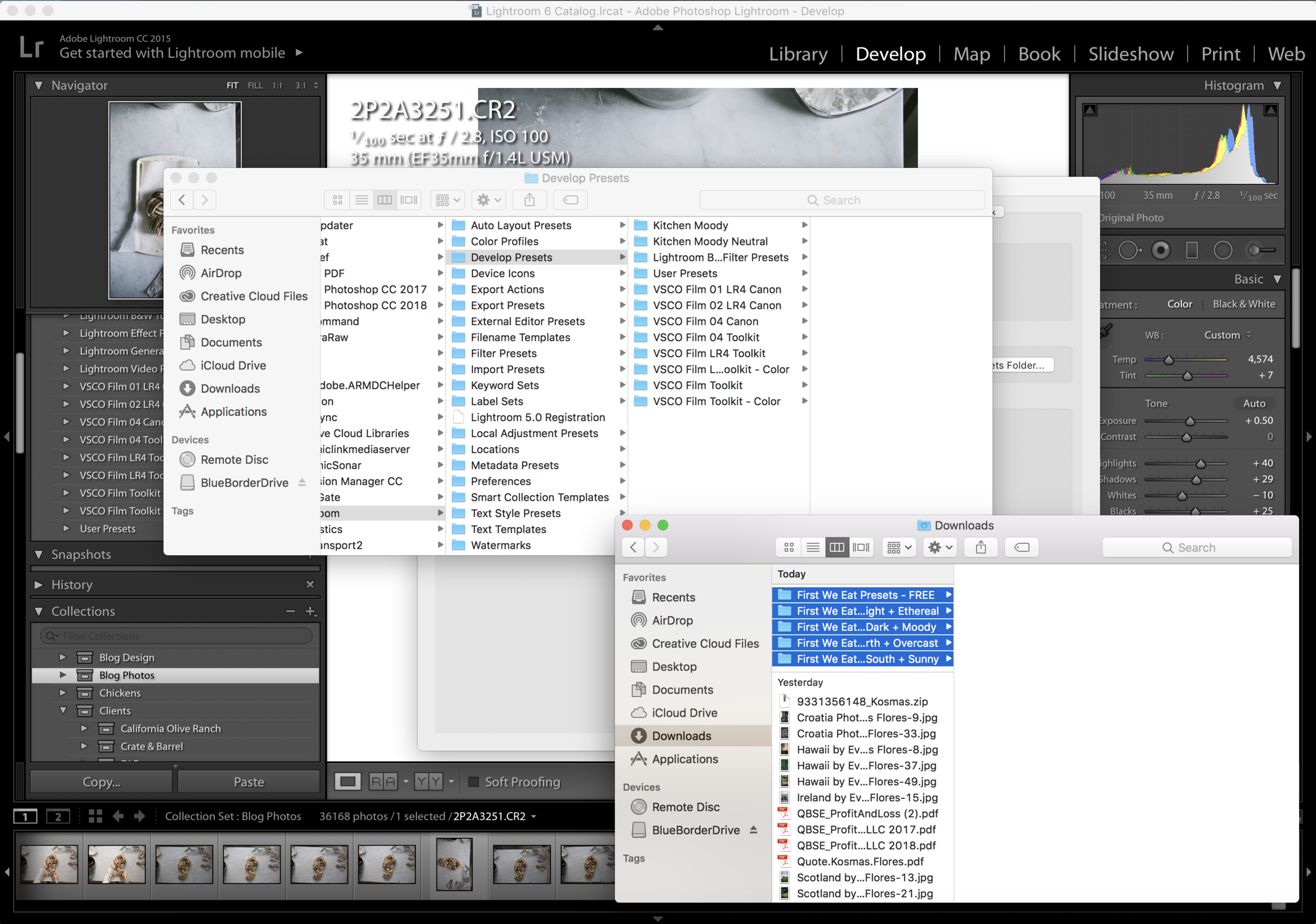Collapse the Snapshots panel
Viewport: 1316px width, 924px height.
pos(38,554)
